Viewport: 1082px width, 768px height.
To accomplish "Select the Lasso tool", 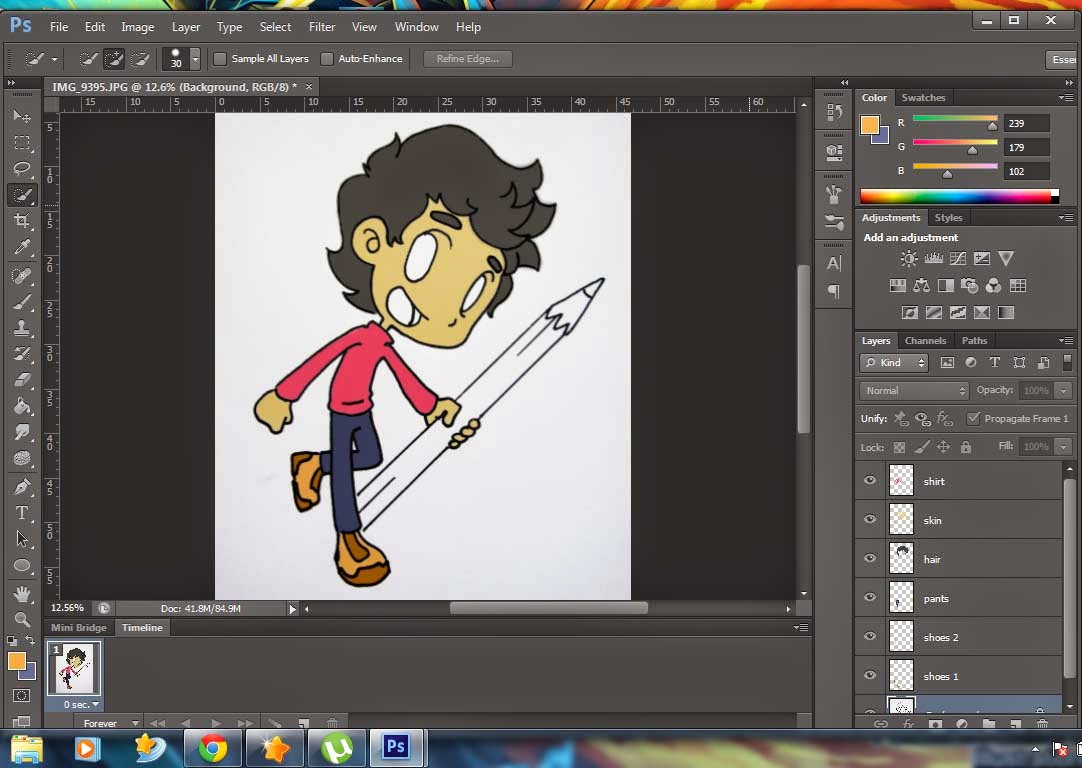I will (x=22, y=168).
